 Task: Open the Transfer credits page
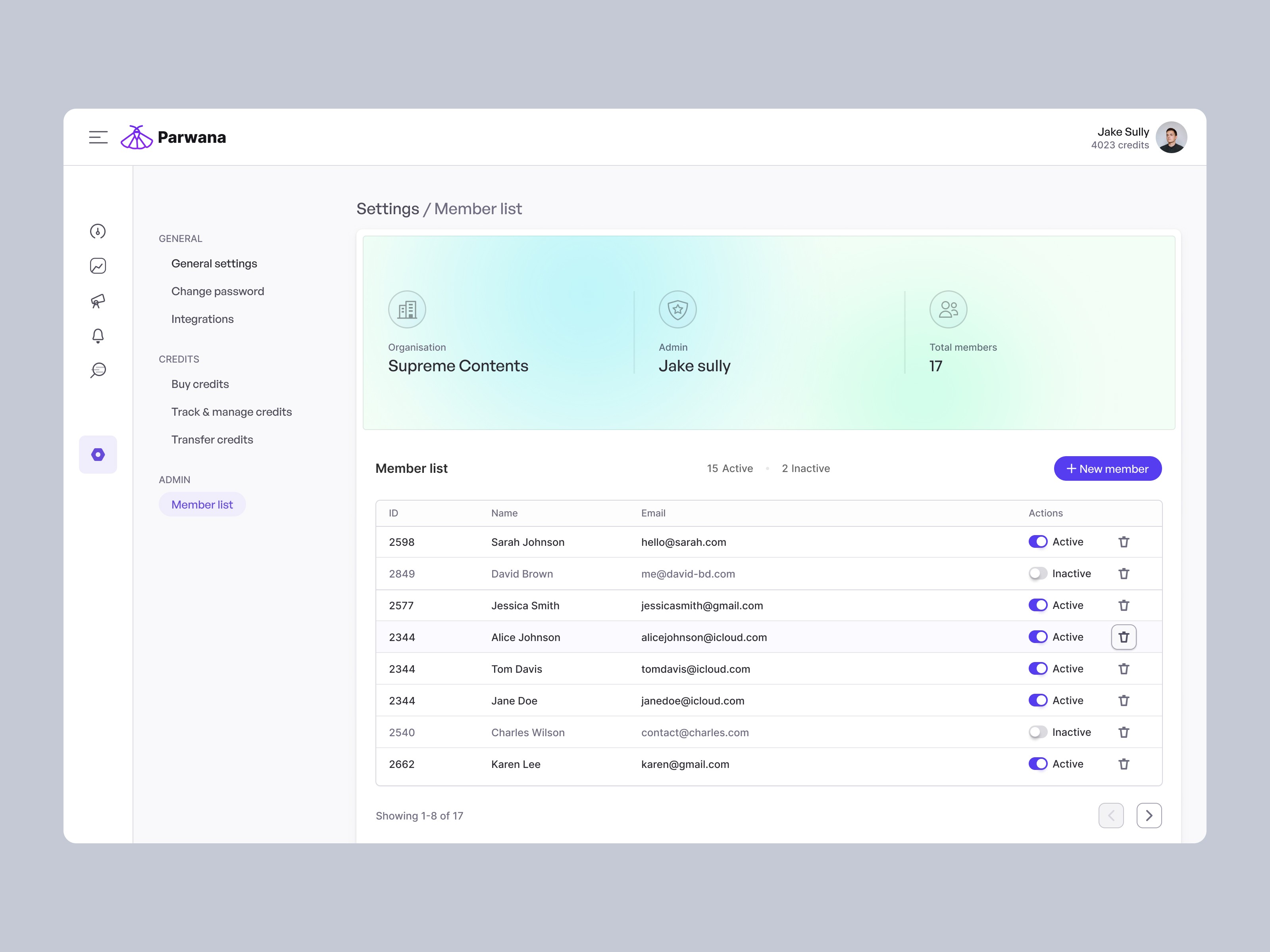[212, 439]
